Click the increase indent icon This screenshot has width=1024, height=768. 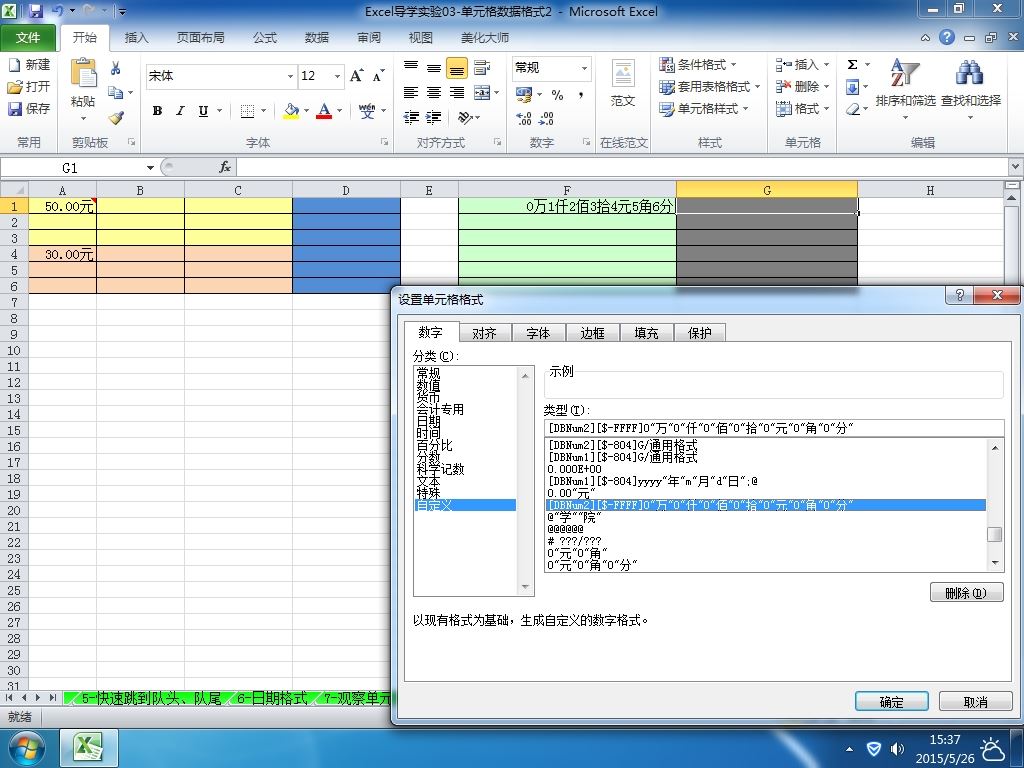point(434,118)
